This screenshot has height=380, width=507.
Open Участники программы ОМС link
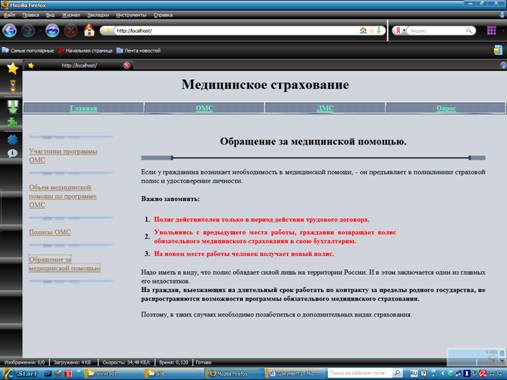[63, 156]
